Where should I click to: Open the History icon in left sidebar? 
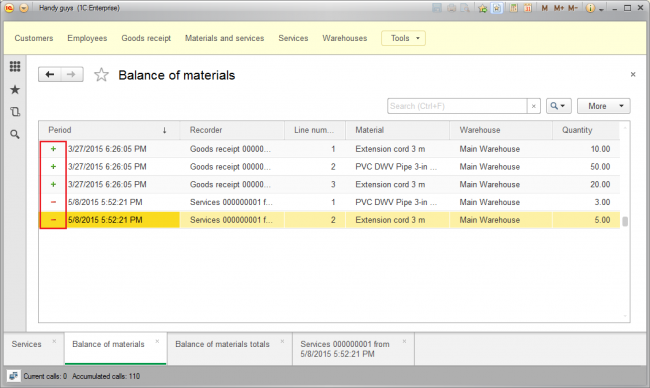point(15,112)
